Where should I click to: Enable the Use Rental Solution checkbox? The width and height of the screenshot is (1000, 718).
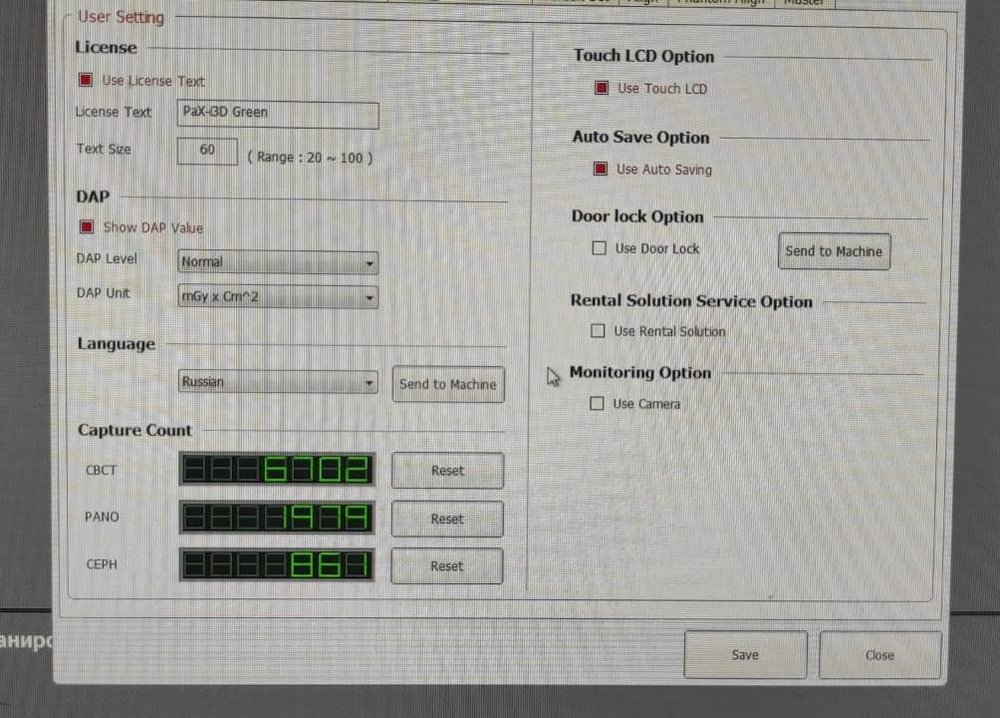coord(598,331)
